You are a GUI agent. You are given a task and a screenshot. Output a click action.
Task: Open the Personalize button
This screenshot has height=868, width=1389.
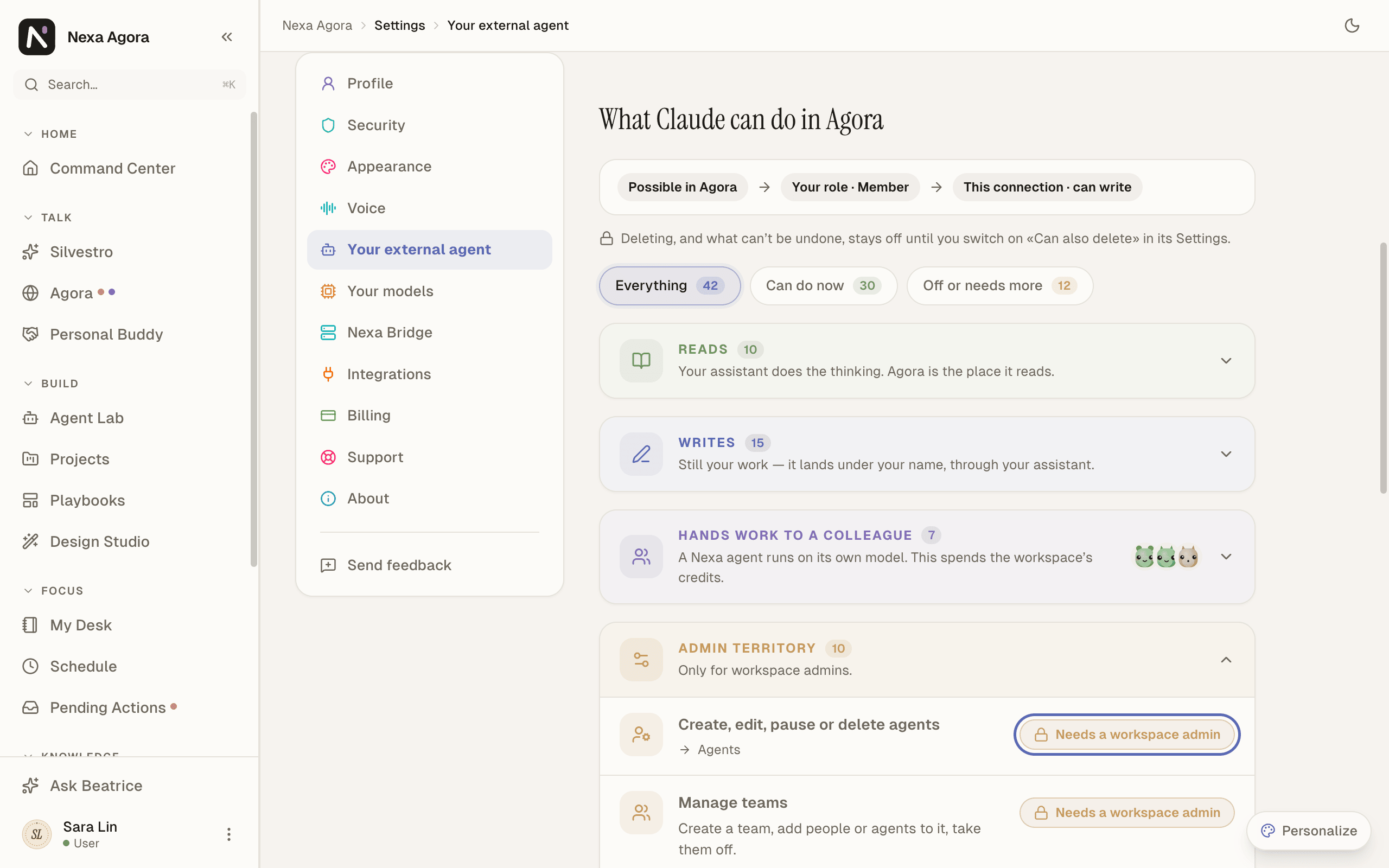pos(1309,831)
